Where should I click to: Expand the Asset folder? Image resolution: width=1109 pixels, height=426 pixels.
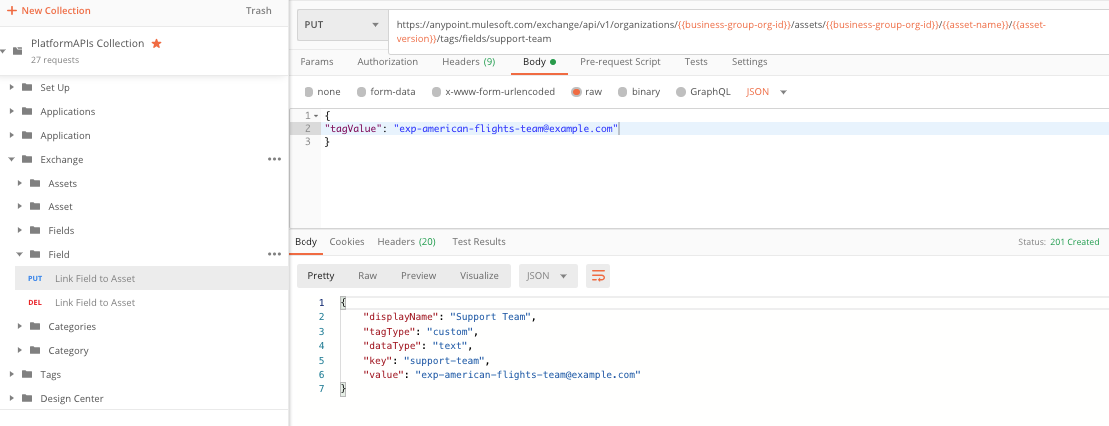pos(19,207)
